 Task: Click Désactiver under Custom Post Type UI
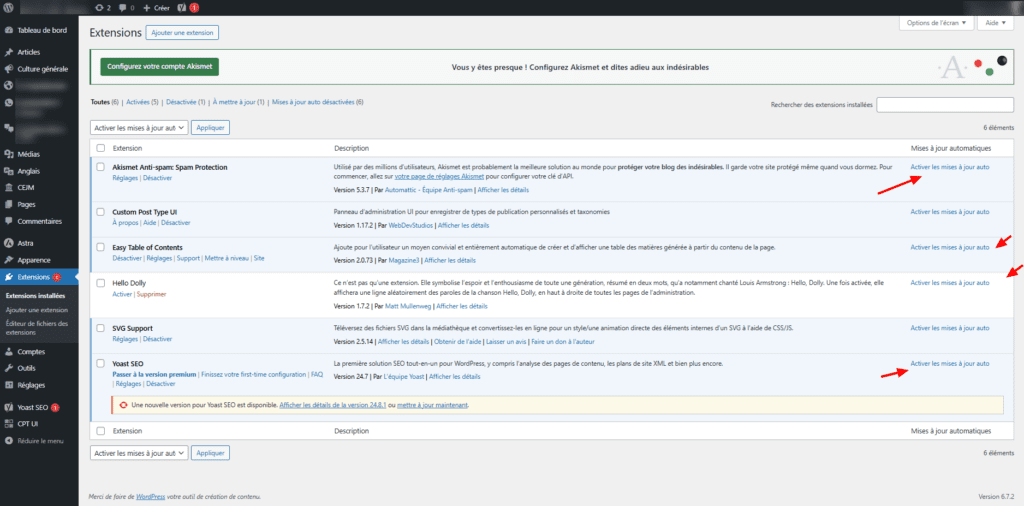tap(176, 223)
